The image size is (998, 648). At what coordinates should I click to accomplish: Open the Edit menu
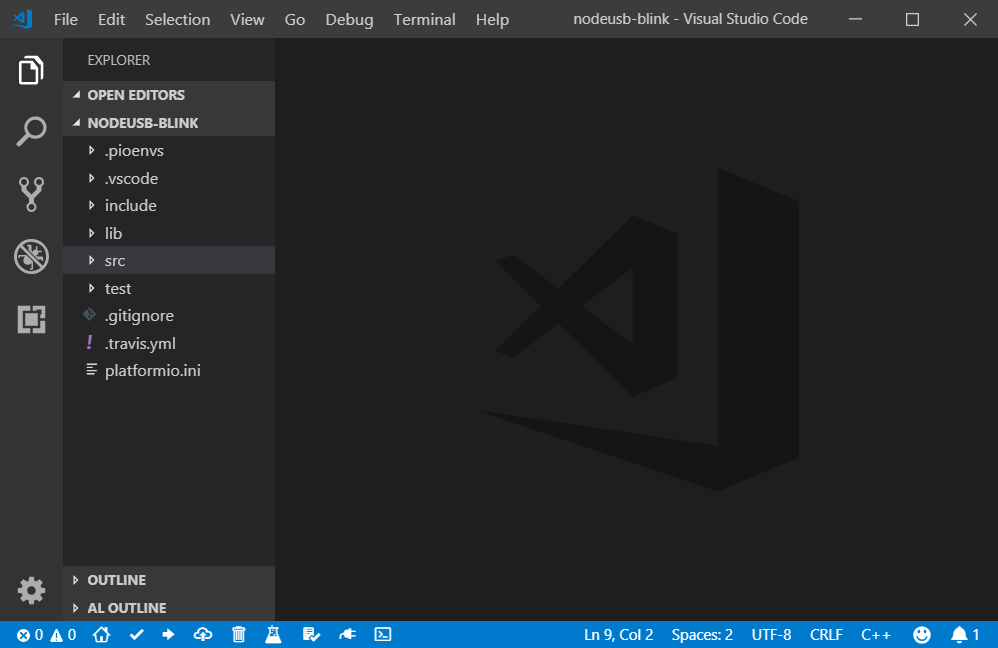coord(111,20)
